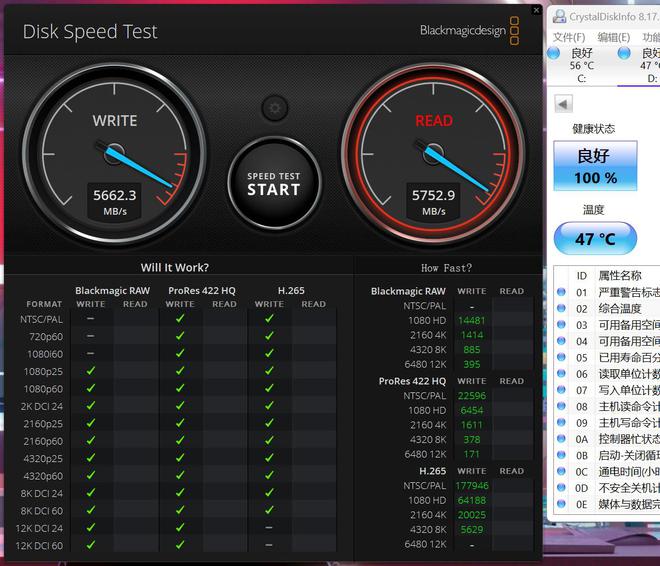Image resolution: width=660 pixels, height=566 pixels.
Task: Select attribute row 0A 控制器忙状态
Action: (607, 439)
